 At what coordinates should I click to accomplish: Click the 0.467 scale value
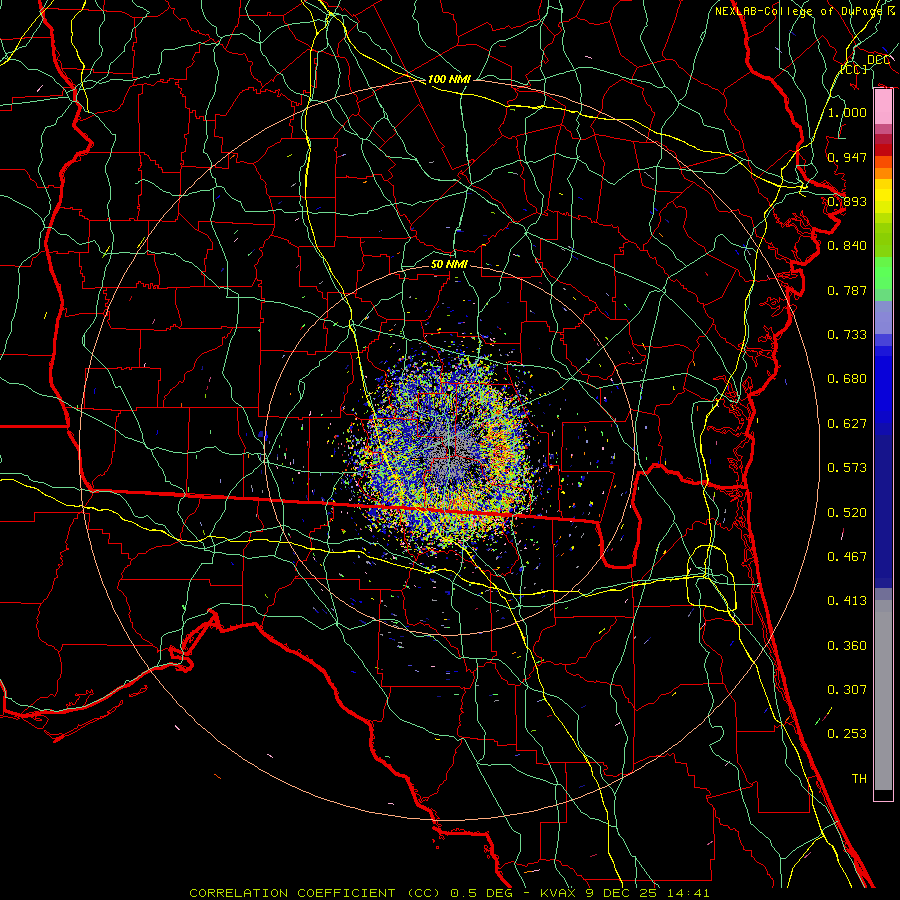(x=847, y=557)
